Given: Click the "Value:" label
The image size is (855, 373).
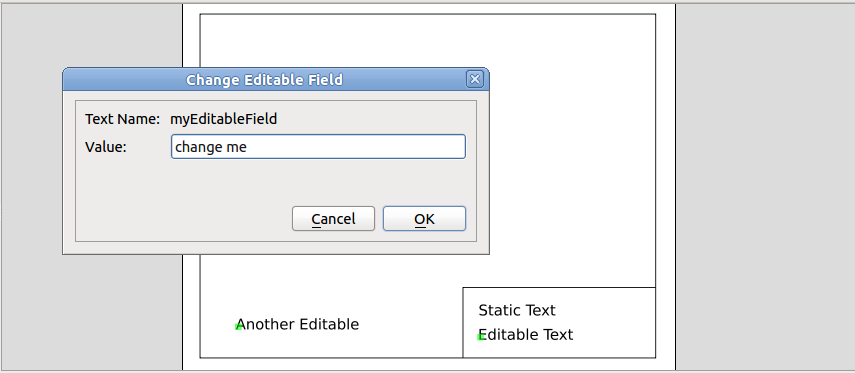Looking at the screenshot, I should (106, 147).
